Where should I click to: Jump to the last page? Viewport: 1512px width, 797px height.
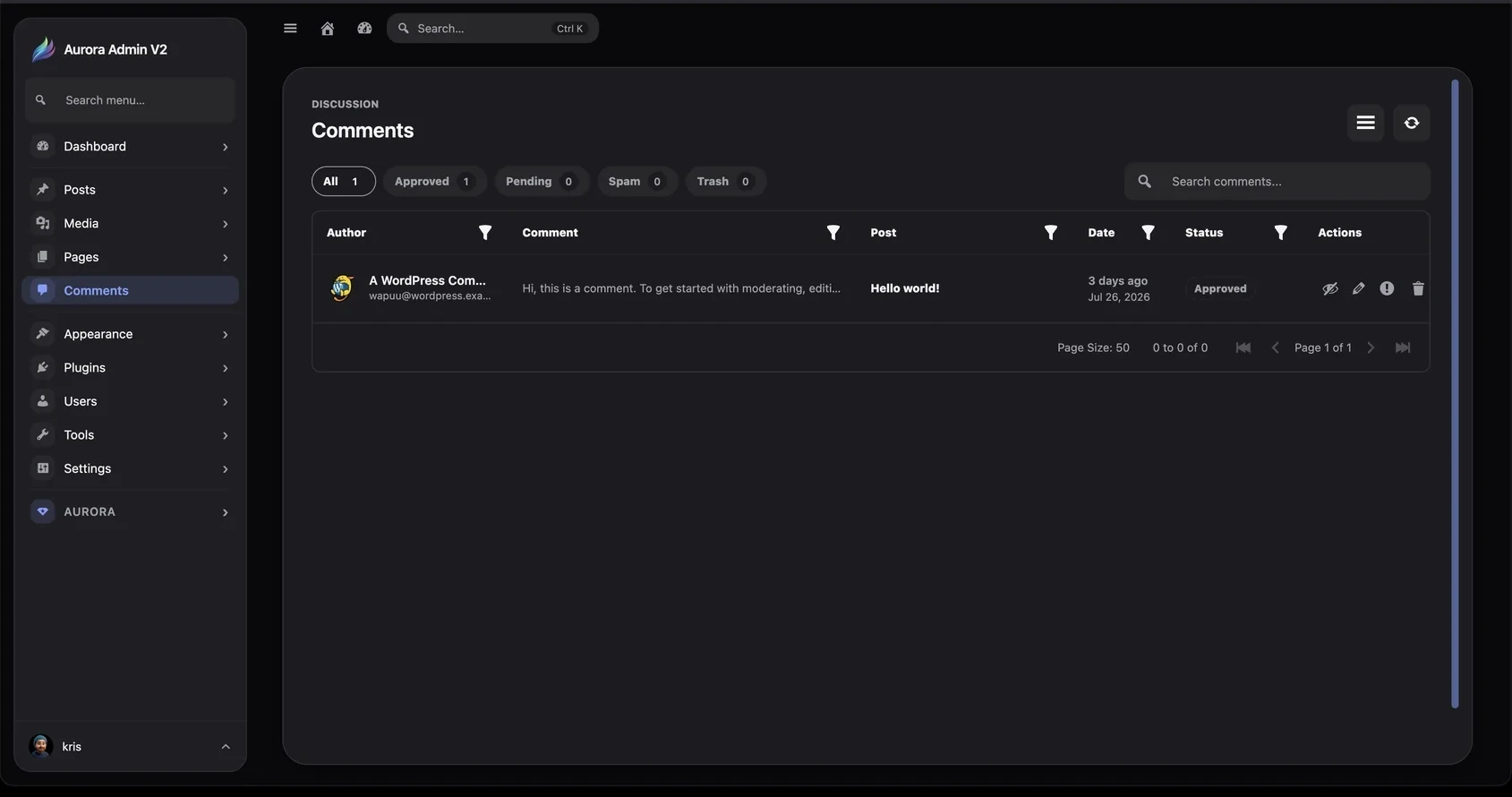1403,347
